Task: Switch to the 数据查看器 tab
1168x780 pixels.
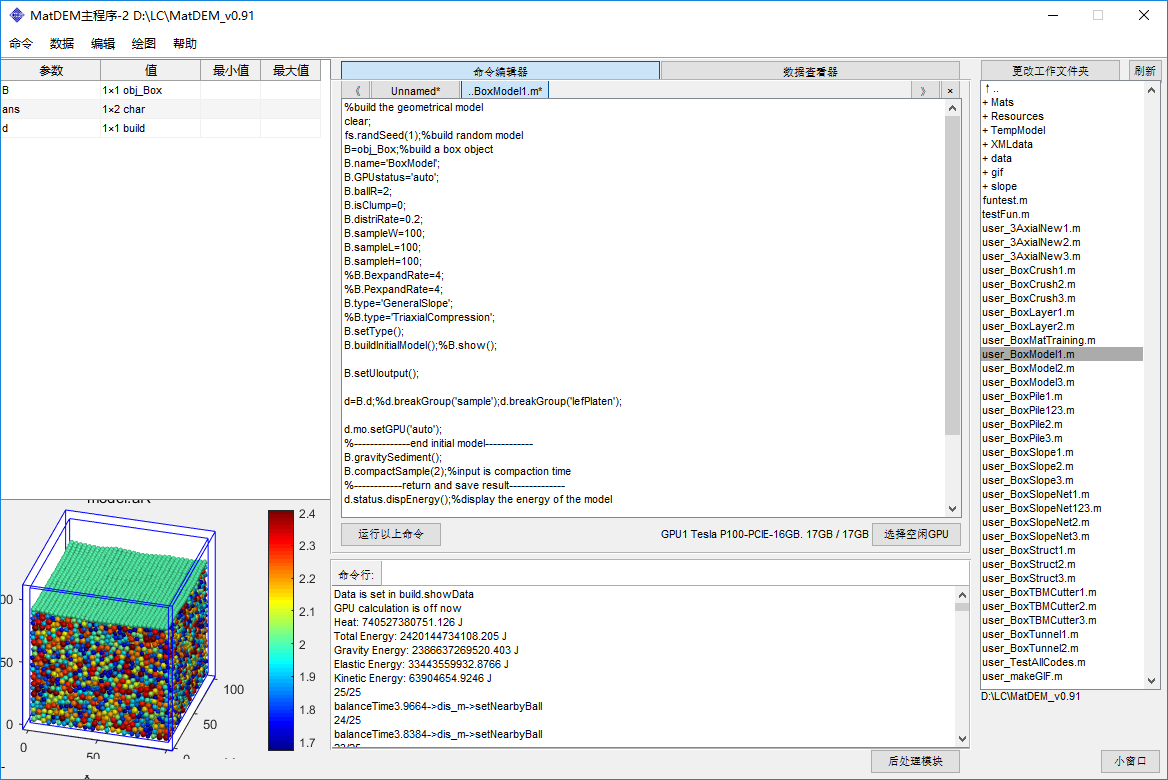Action: 810,71
